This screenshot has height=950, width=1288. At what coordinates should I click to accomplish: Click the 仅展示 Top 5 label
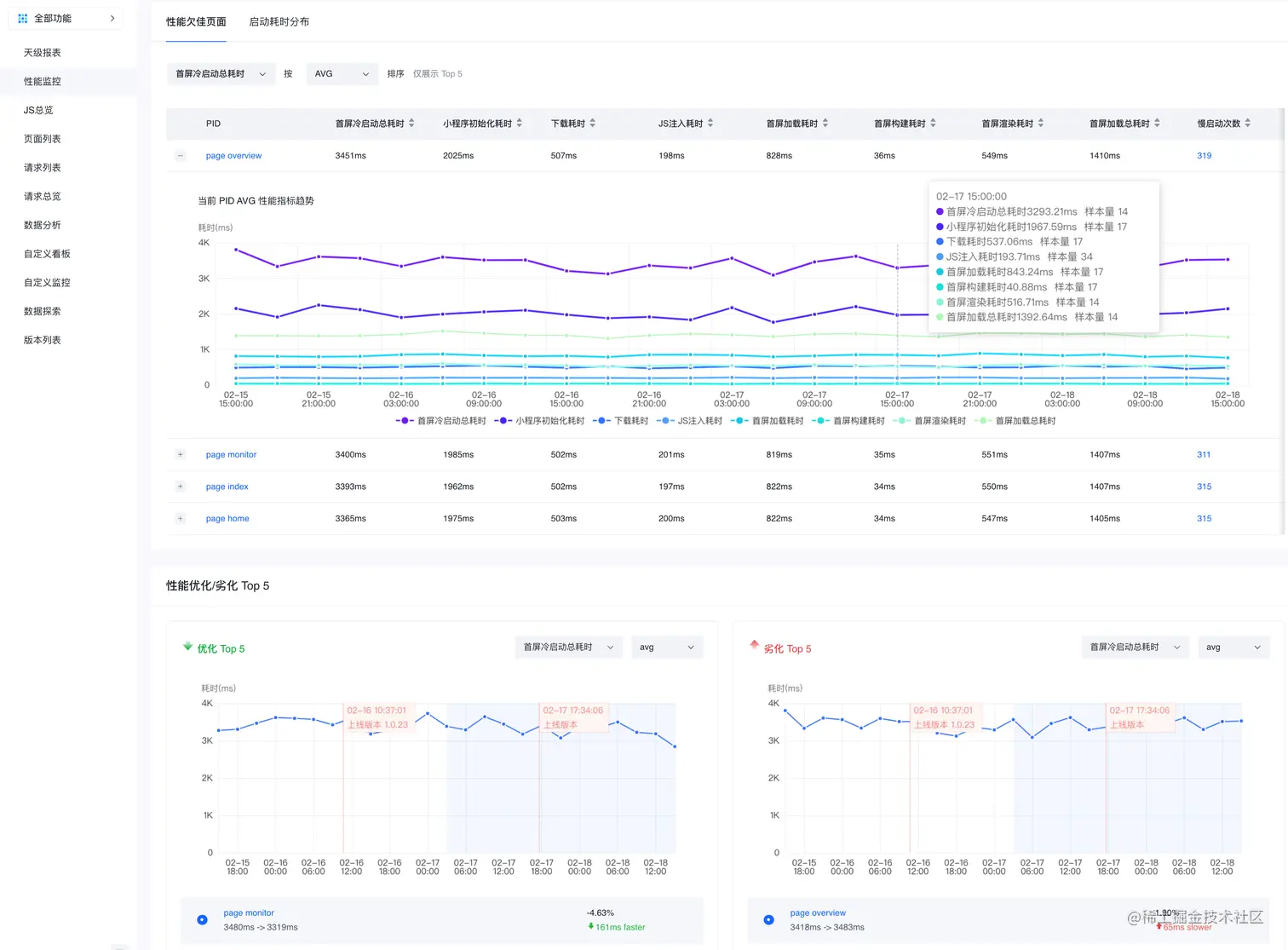438,74
